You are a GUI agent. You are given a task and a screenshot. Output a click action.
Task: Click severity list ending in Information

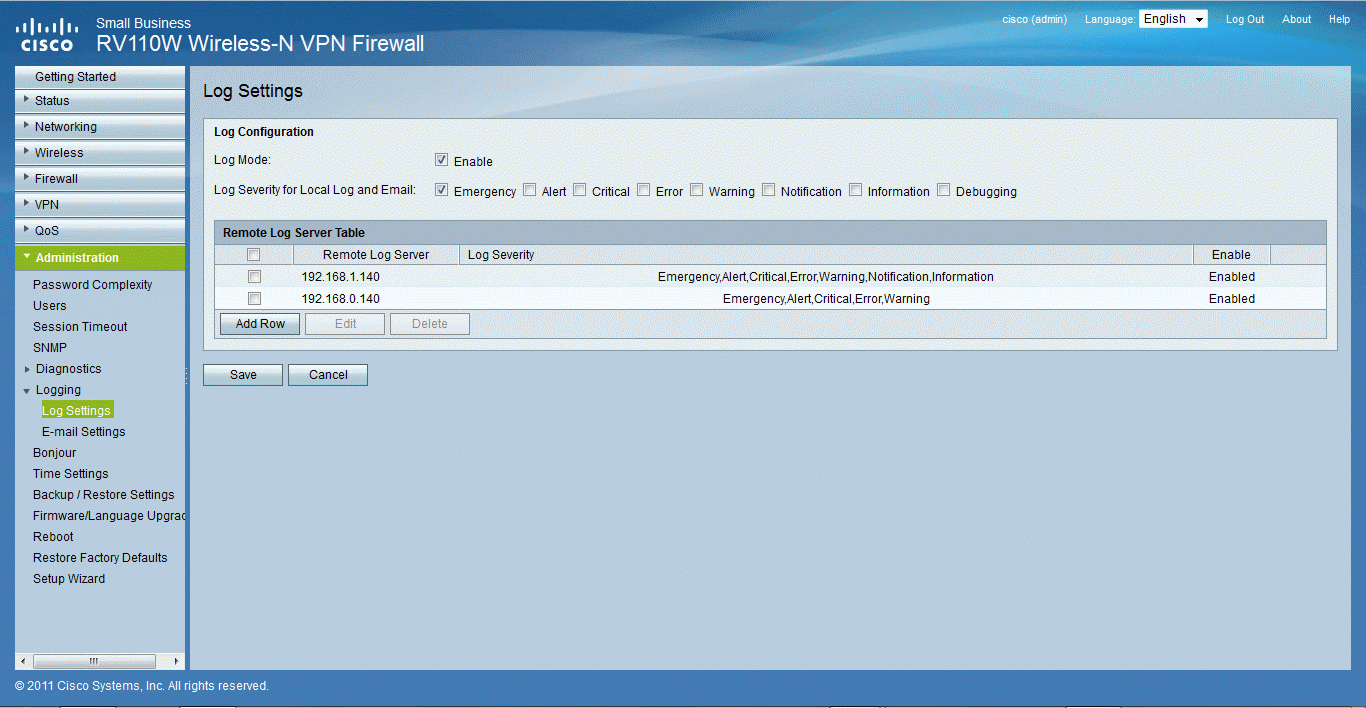point(826,277)
